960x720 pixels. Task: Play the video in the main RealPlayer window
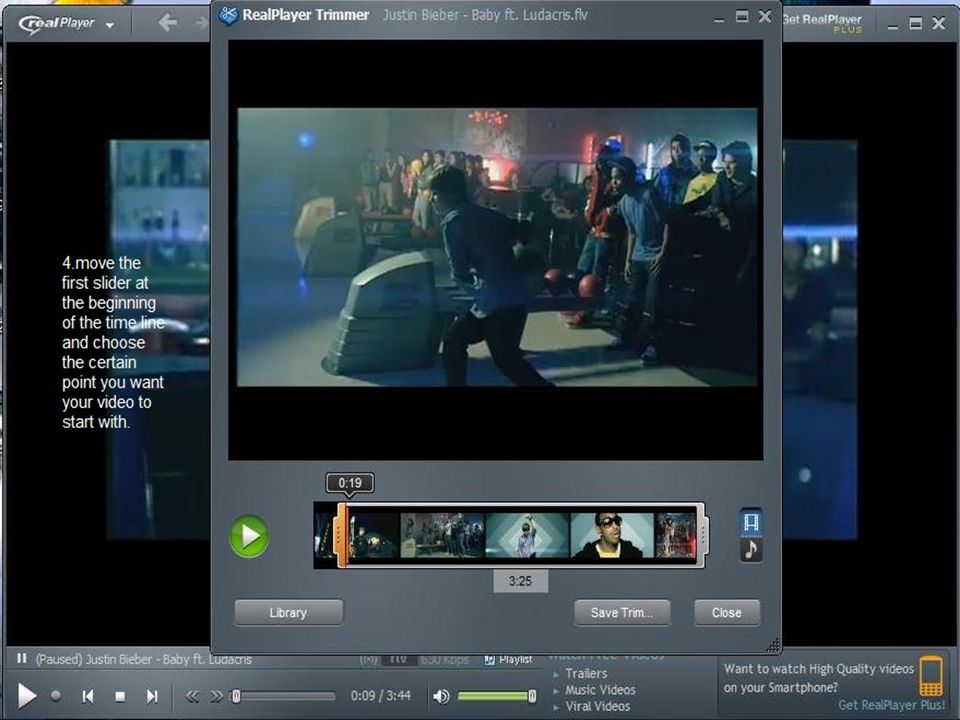(26, 696)
